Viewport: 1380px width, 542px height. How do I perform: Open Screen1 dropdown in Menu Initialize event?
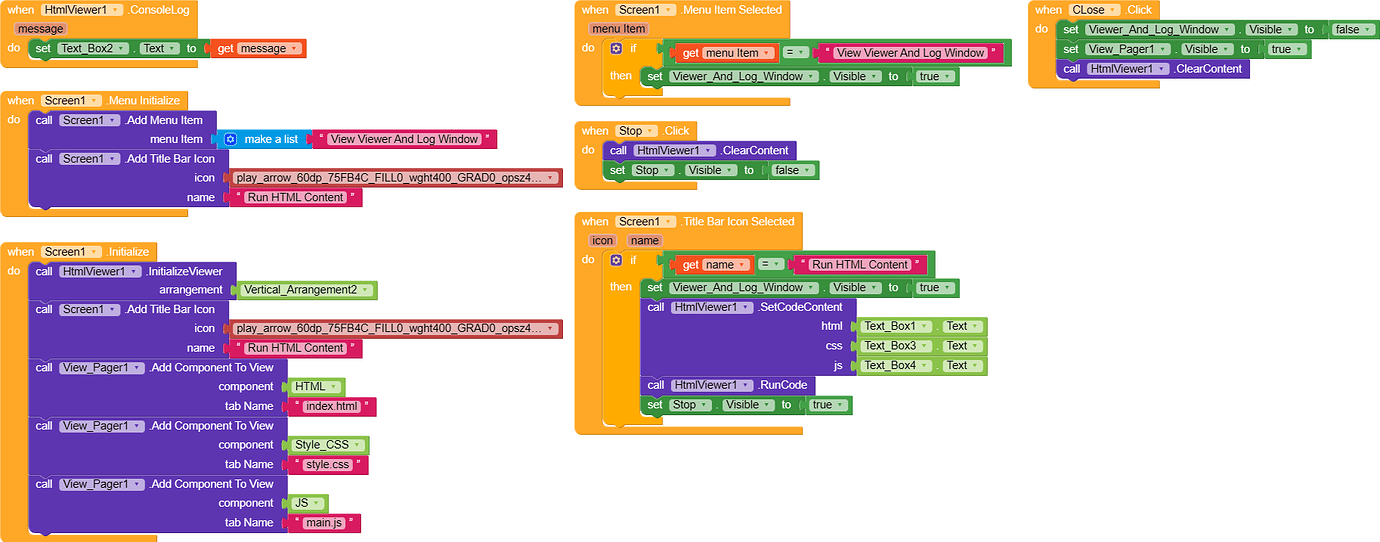click(x=71, y=100)
